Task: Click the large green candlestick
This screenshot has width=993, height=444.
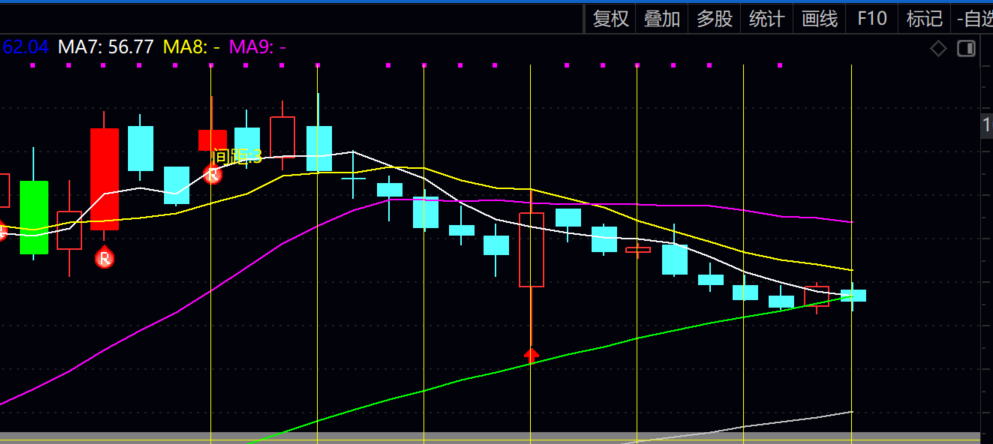Action: pyautogui.click(x=34, y=217)
